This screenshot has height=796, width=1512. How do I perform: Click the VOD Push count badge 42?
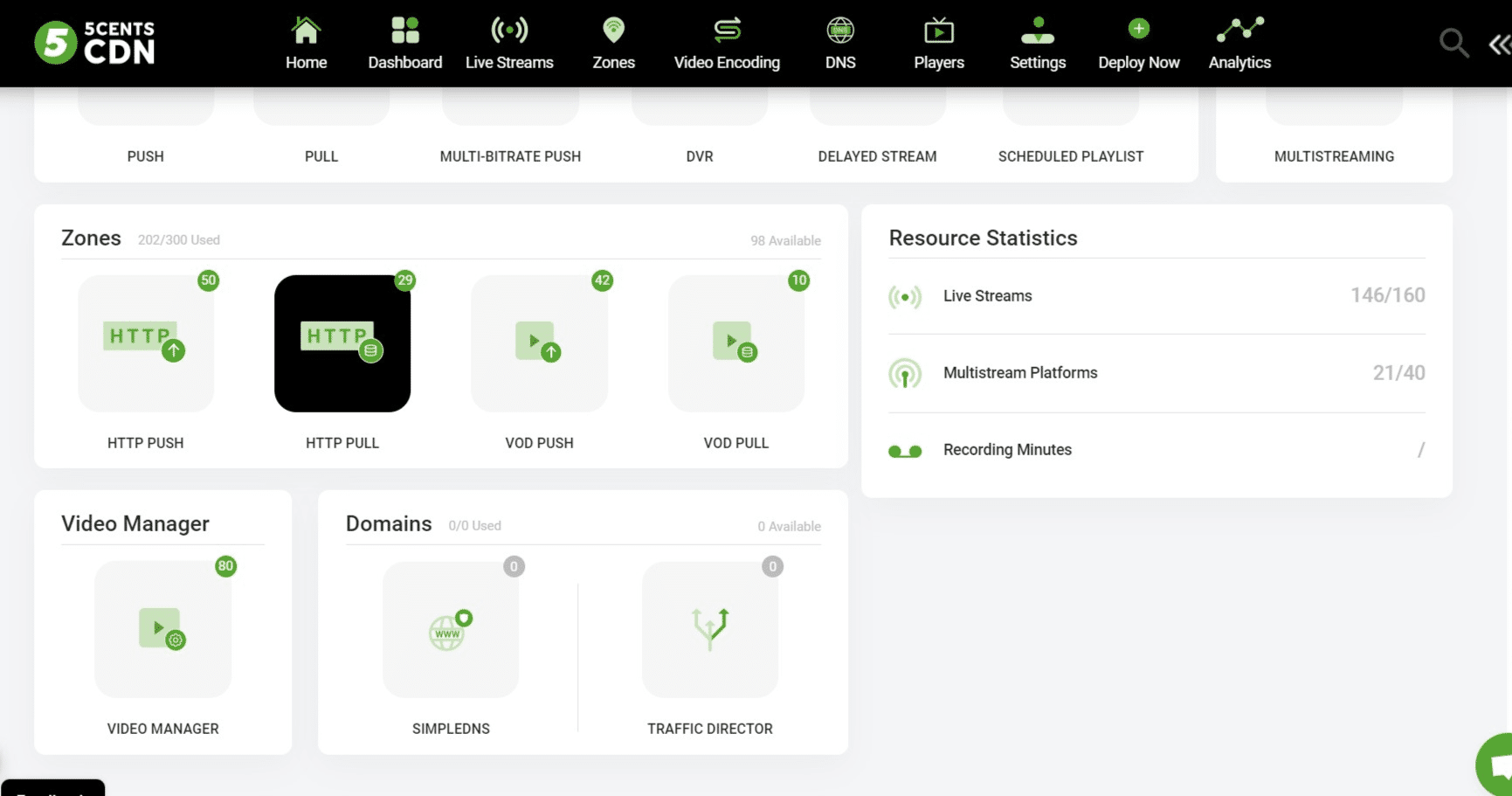602,280
